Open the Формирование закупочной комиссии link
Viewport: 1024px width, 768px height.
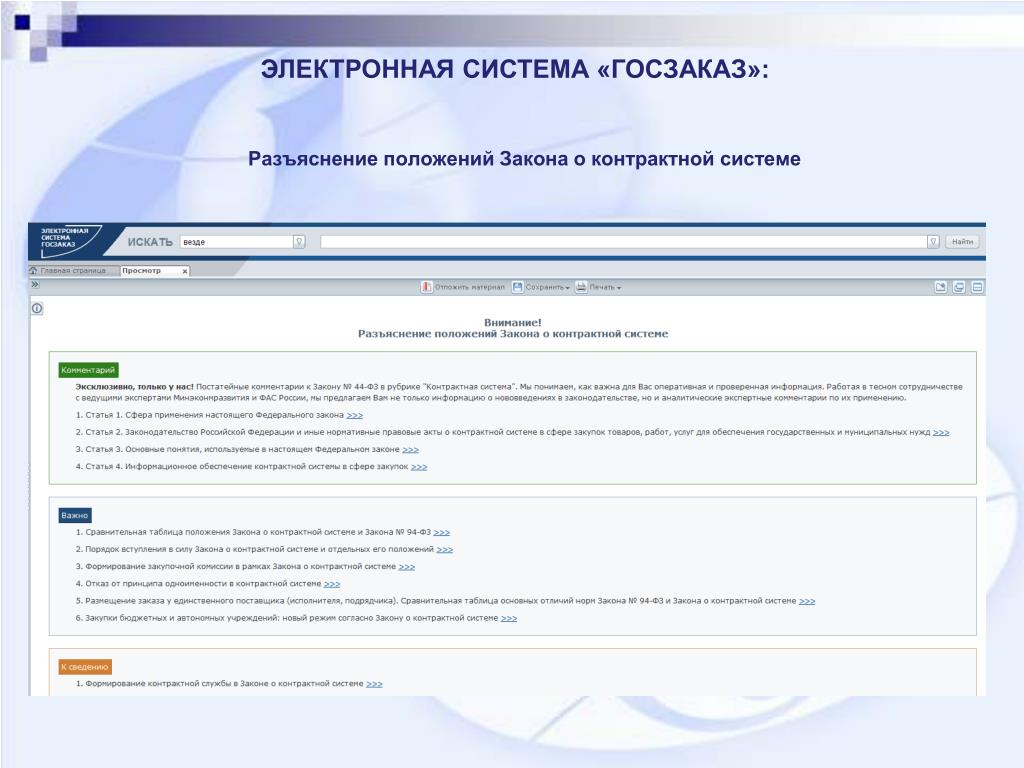pos(407,567)
